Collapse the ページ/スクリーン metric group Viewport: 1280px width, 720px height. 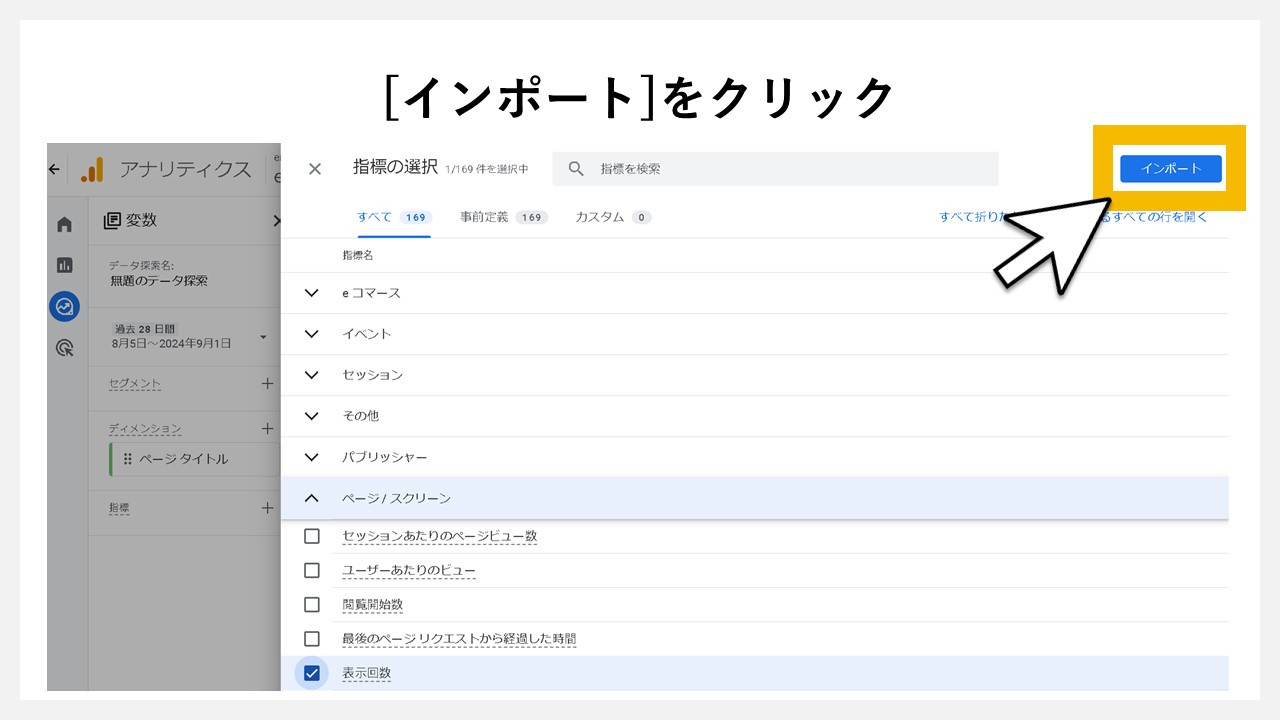tap(311, 497)
